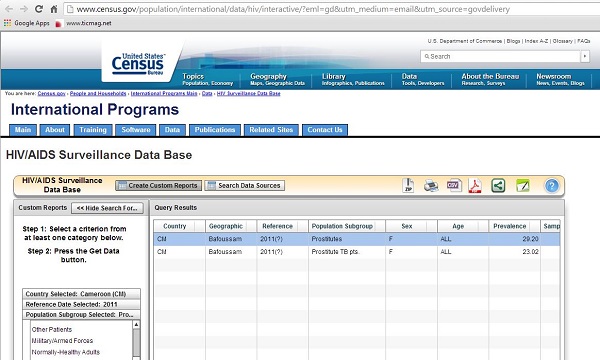
Task: Click Search Data Sources button
Action: (245, 186)
